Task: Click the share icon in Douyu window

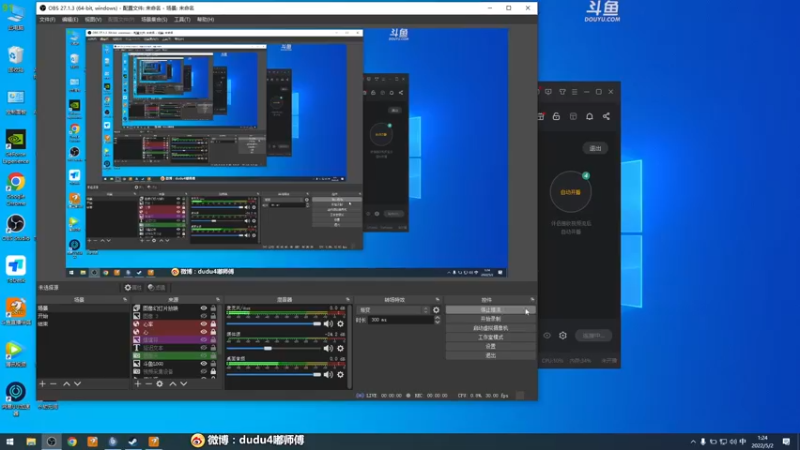Action: pyautogui.click(x=606, y=116)
